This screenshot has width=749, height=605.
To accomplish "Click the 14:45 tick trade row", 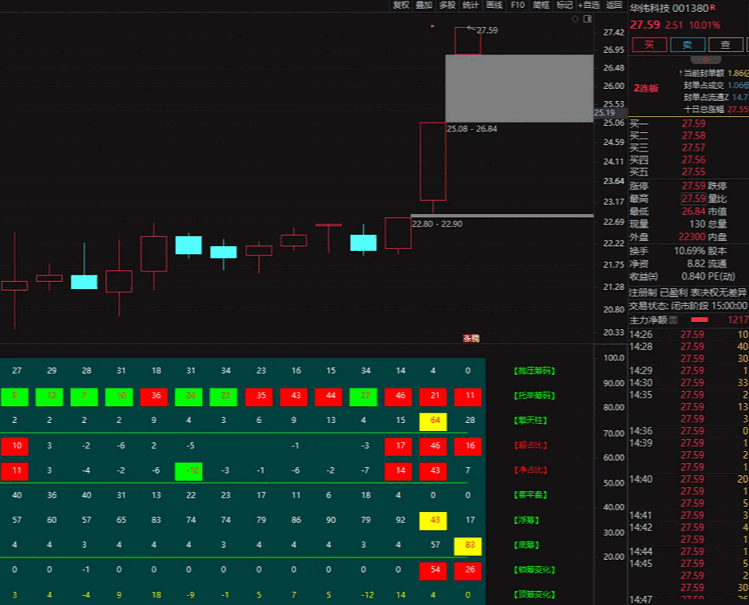I will click(x=688, y=564).
